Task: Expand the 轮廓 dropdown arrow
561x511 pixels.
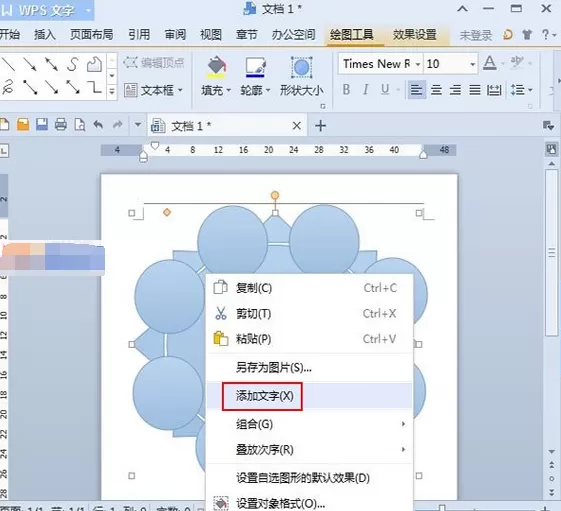Action: click(268, 91)
